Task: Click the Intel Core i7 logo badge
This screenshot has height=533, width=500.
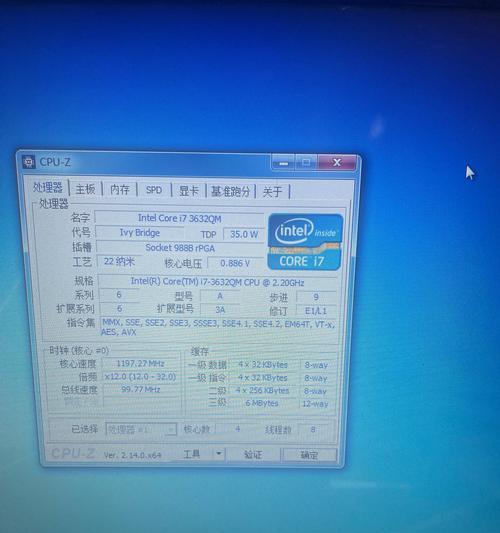Action: click(305, 242)
